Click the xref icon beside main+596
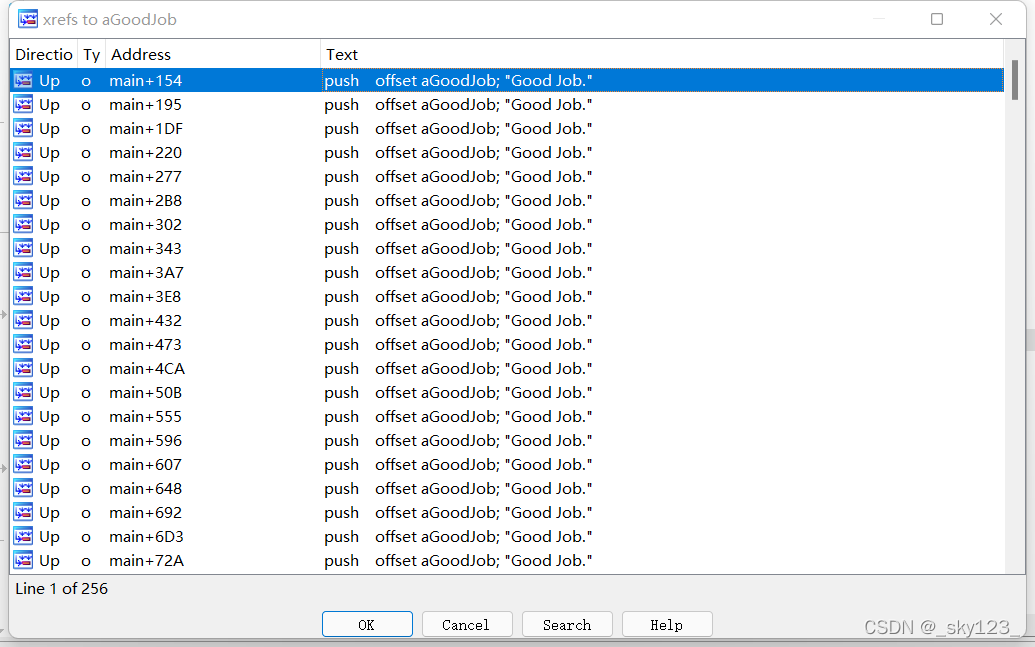Screen dimensions: 1035x647 (23, 440)
